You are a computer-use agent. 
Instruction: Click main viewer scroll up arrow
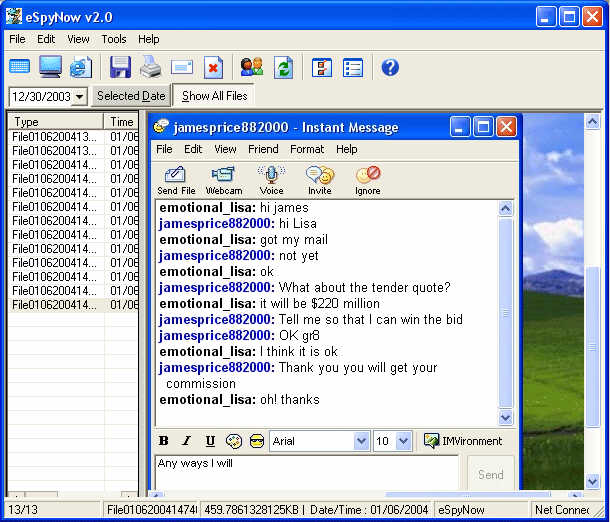point(592,122)
